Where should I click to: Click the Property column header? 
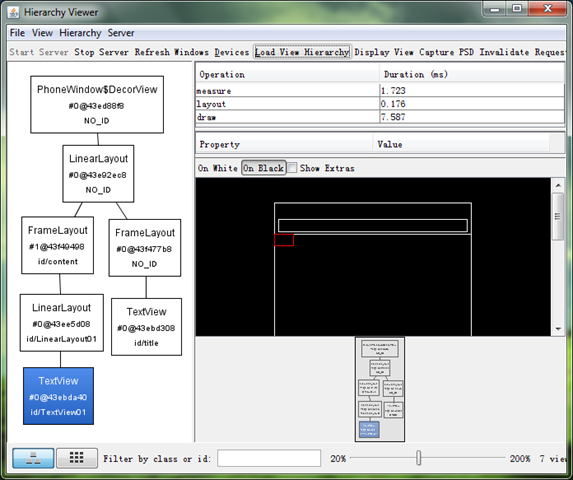click(284, 145)
